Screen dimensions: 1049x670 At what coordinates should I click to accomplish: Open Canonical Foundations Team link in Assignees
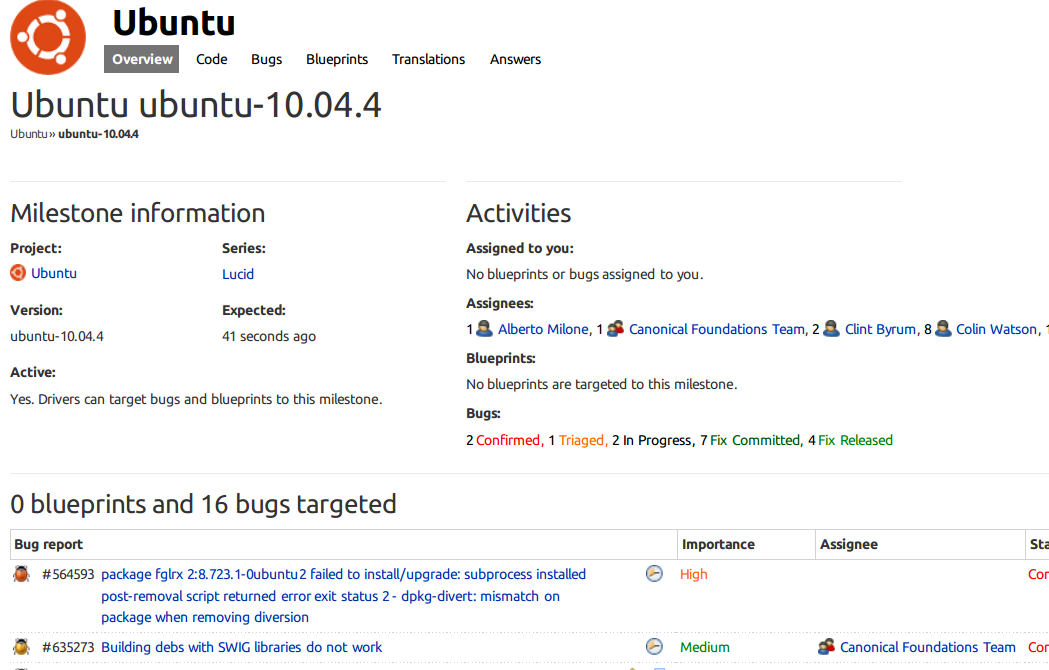pos(717,329)
